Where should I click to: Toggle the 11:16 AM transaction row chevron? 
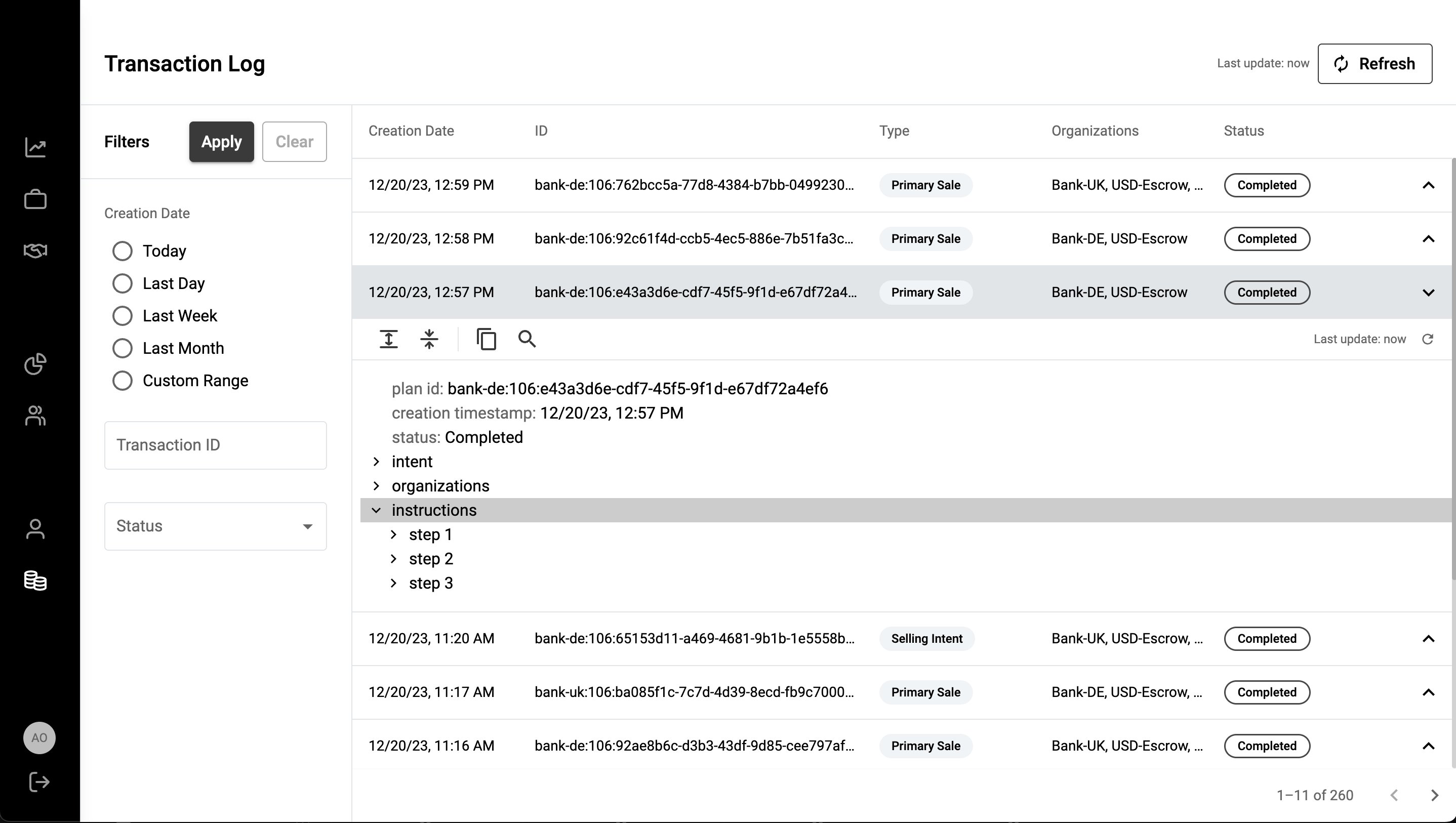point(1428,746)
